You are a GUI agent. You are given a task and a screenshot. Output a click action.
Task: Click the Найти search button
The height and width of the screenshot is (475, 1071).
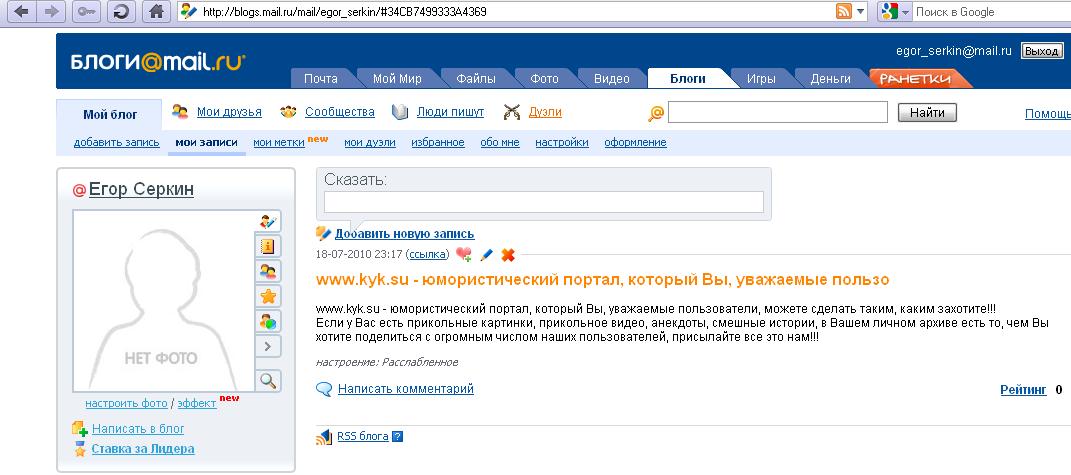tap(927, 113)
